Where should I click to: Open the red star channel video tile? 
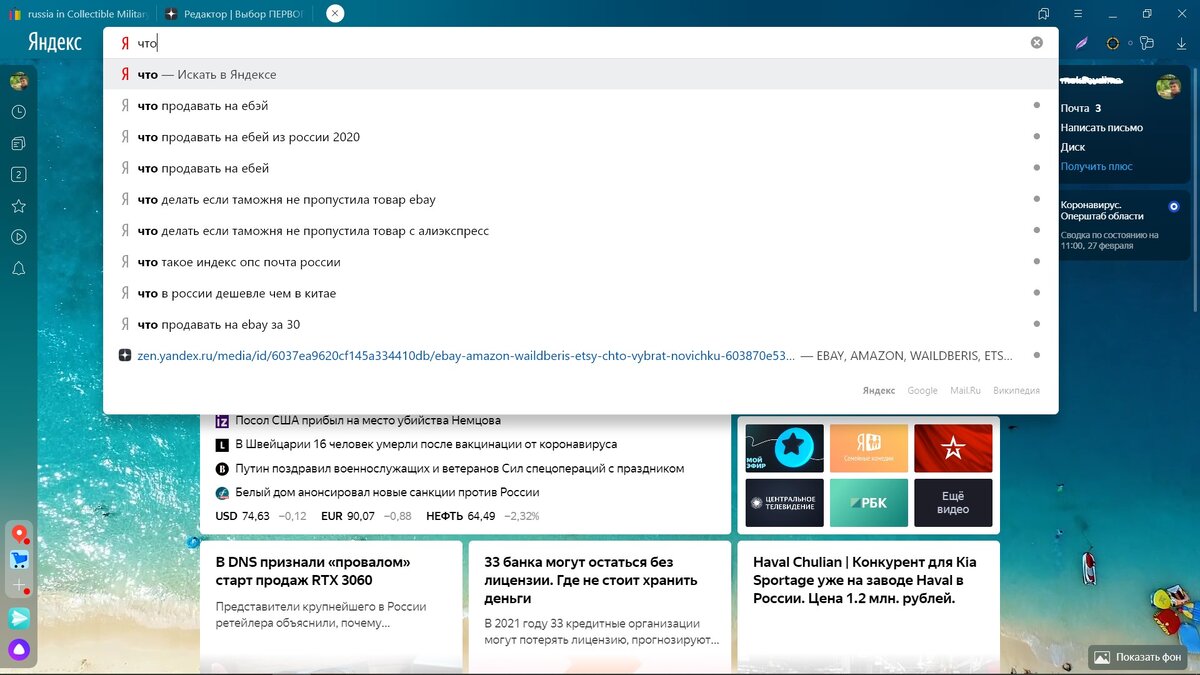tap(953, 448)
